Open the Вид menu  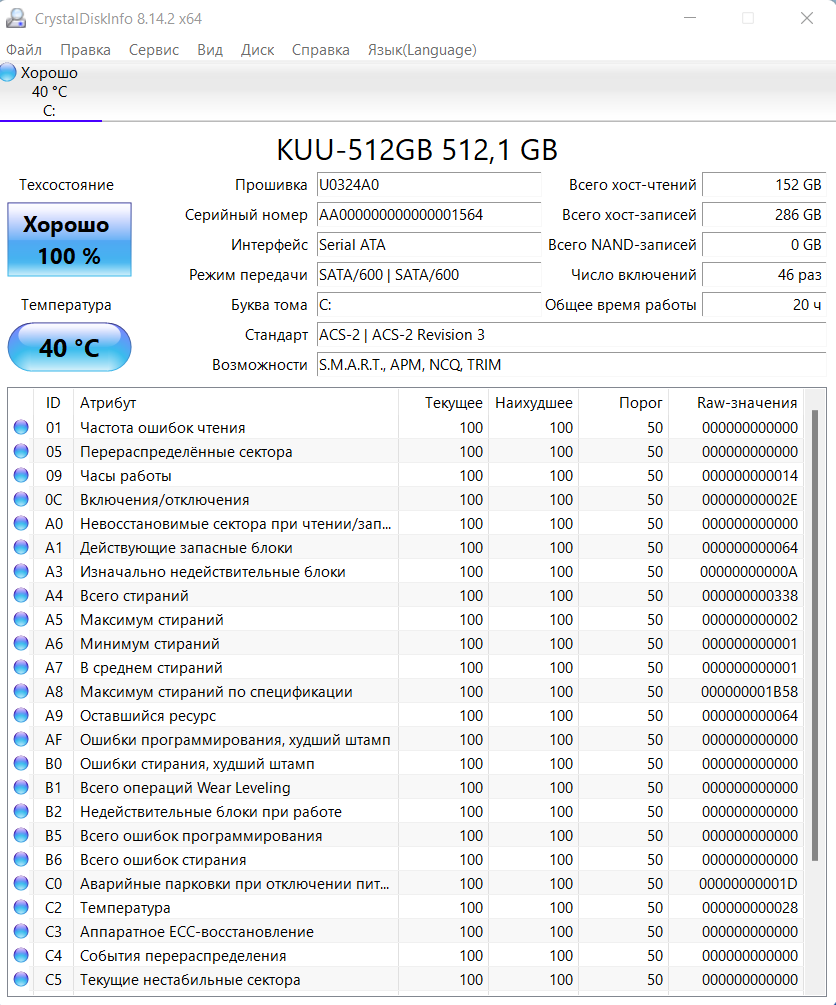click(210, 50)
